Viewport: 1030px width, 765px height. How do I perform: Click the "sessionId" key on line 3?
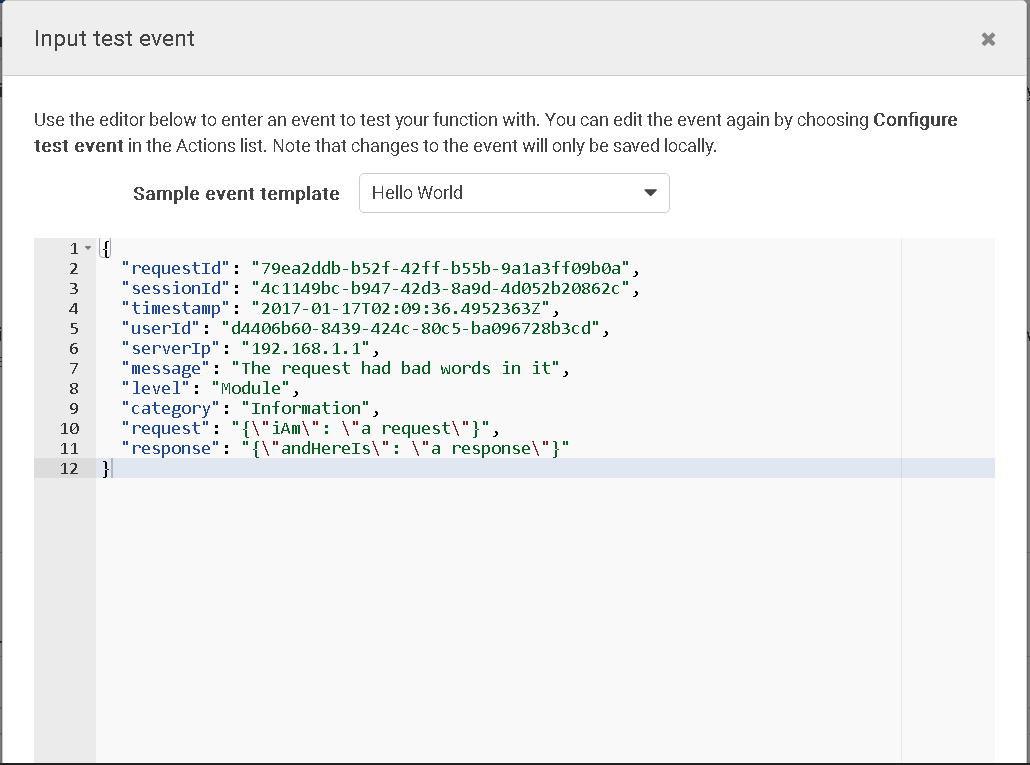pos(176,288)
